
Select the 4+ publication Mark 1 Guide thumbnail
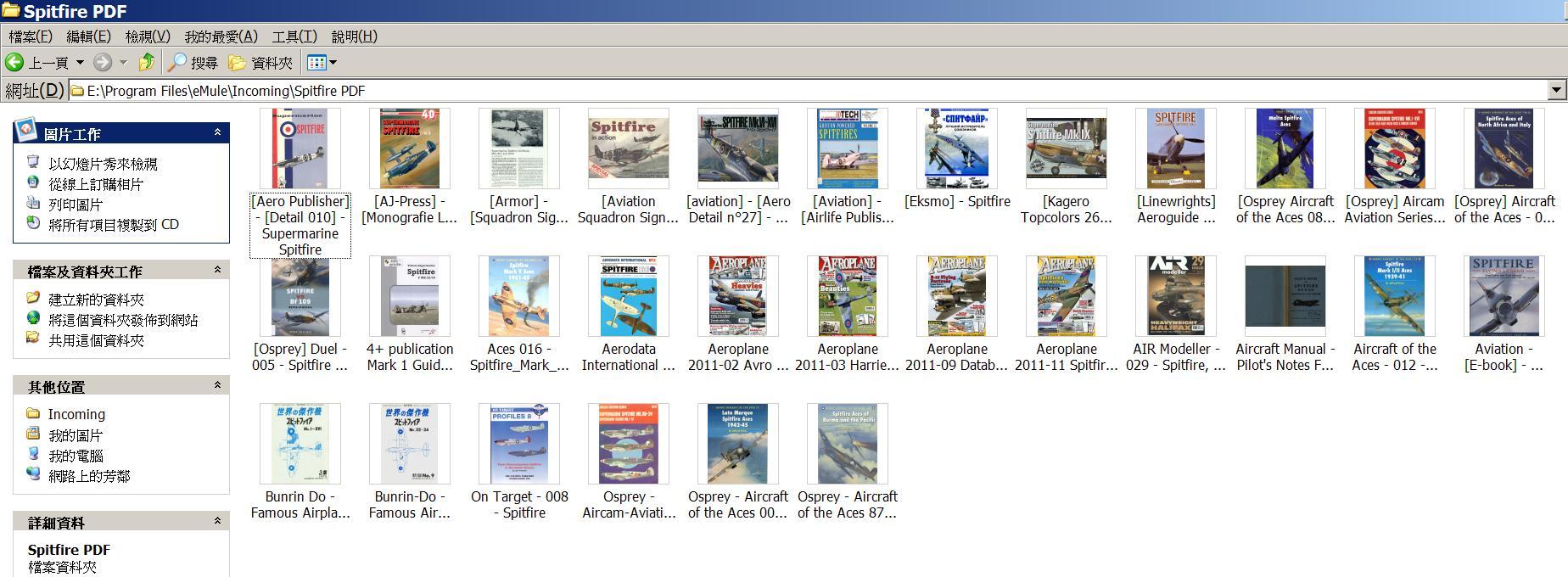coord(410,296)
